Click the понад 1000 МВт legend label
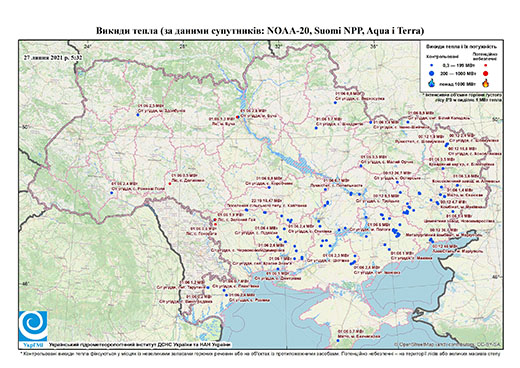Viewport: 520px width, 368px height. [458, 83]
